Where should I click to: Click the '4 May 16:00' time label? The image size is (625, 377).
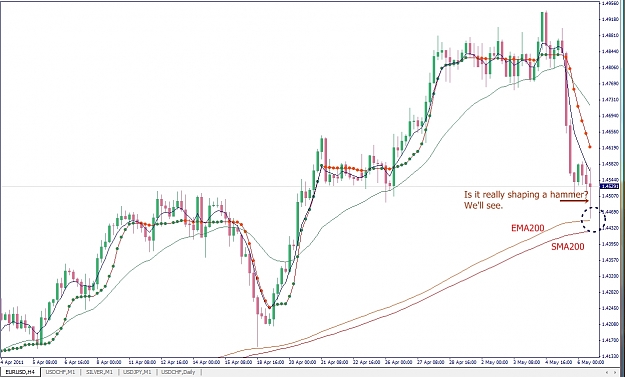click(x=560, y=362)
